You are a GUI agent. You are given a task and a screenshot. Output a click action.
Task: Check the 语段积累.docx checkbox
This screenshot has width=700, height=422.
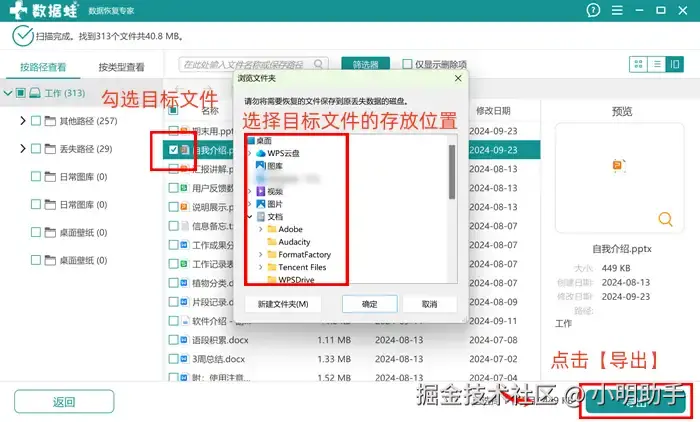[173, 340]
